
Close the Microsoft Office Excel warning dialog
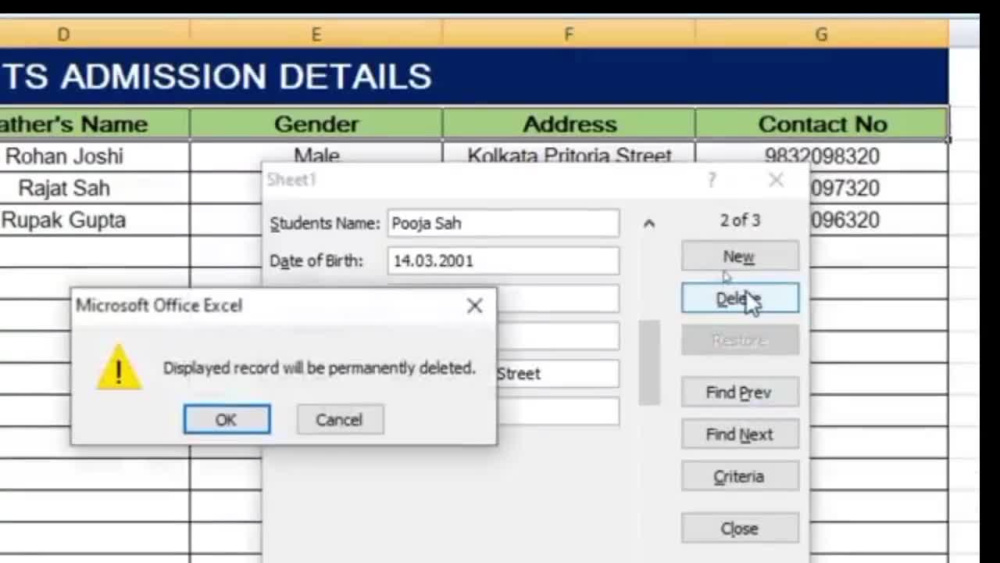[474, 306]
